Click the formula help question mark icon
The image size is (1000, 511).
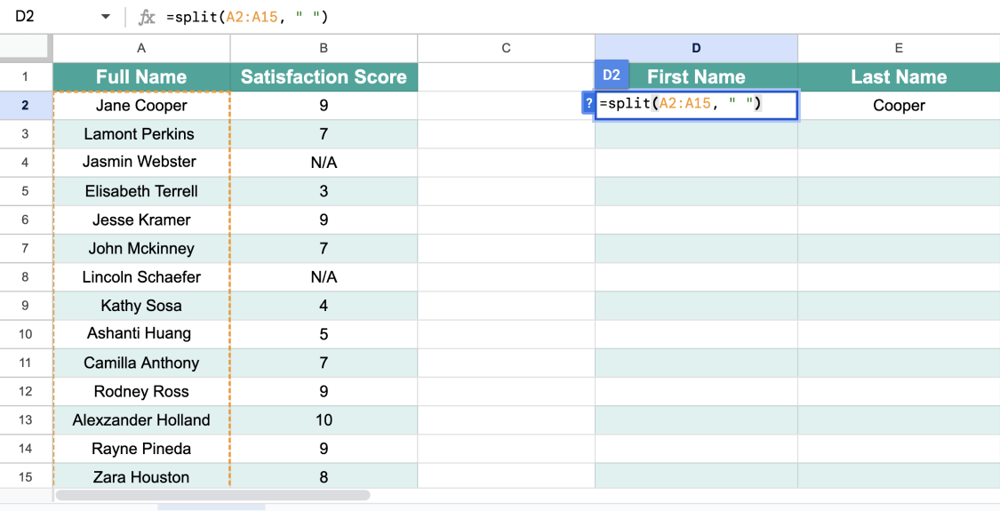point(588,104)
